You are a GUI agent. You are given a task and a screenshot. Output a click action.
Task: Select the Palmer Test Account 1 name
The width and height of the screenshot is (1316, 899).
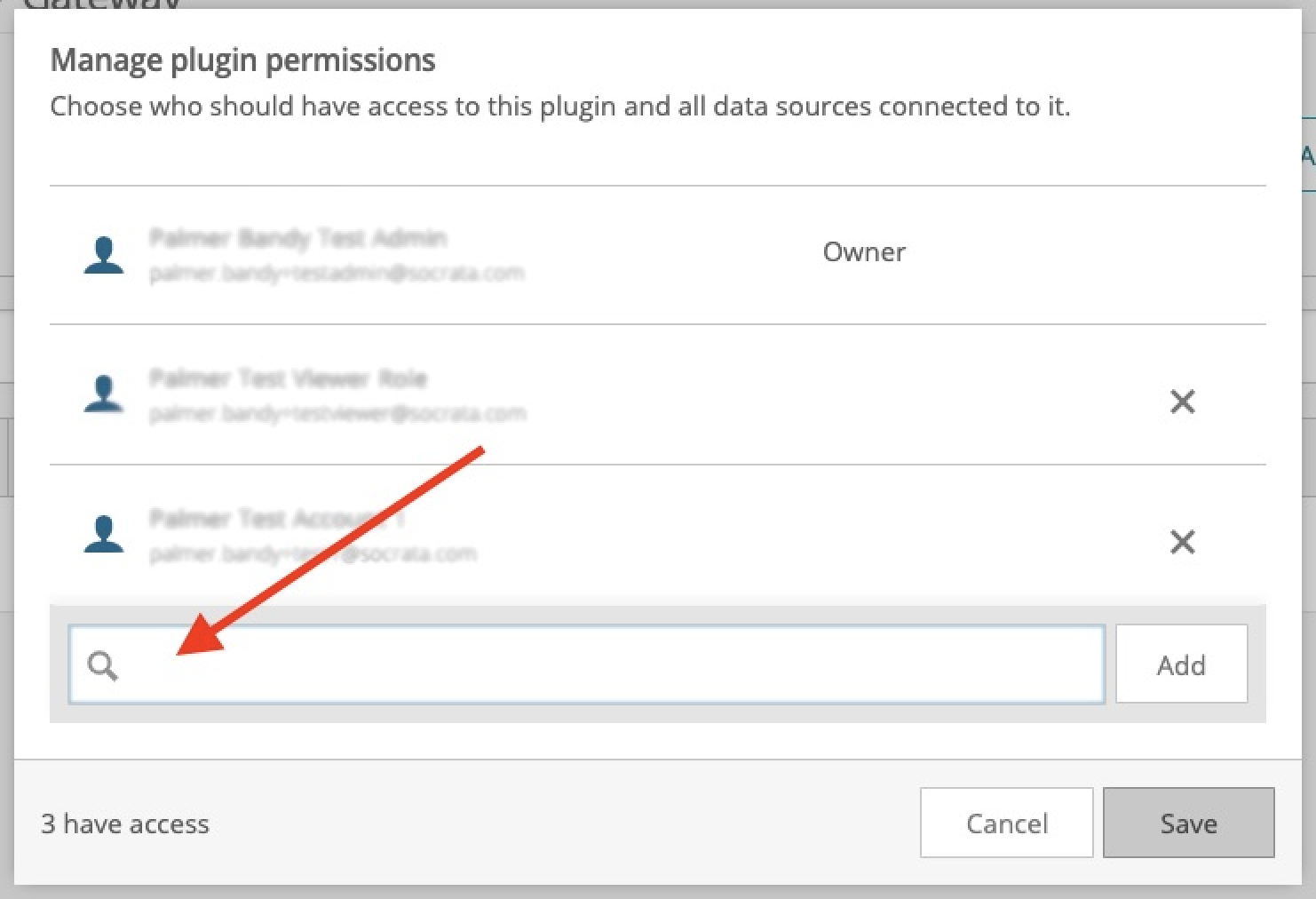277,519
